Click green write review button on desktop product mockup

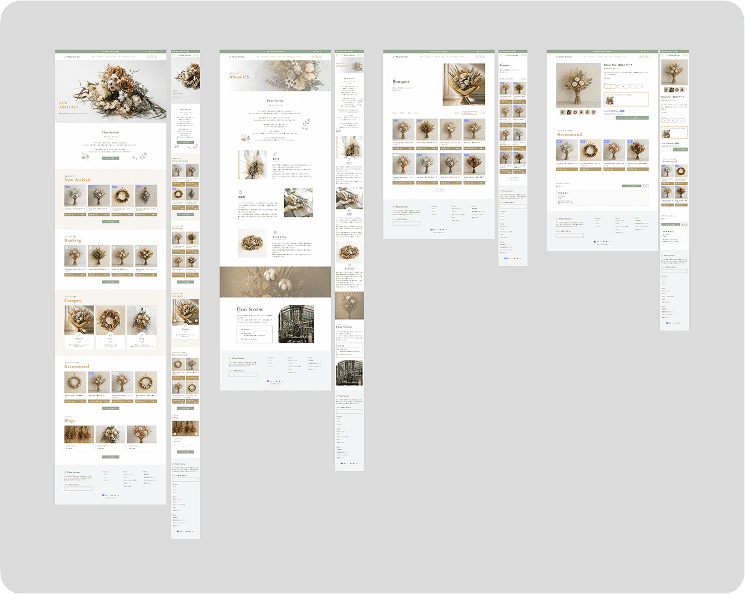[x=632, y=186]
